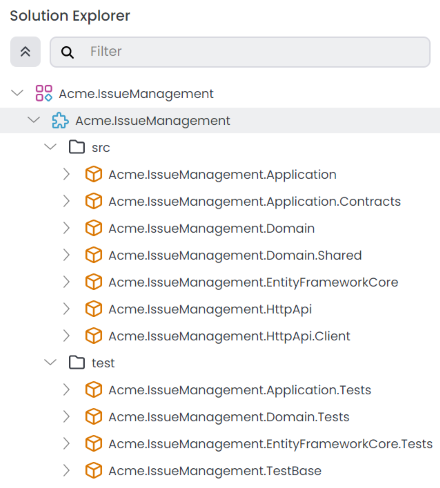Select Acme.IssueManagement.Application project name
The height and width of the screenshot is (488, 440).
point(222,175)
